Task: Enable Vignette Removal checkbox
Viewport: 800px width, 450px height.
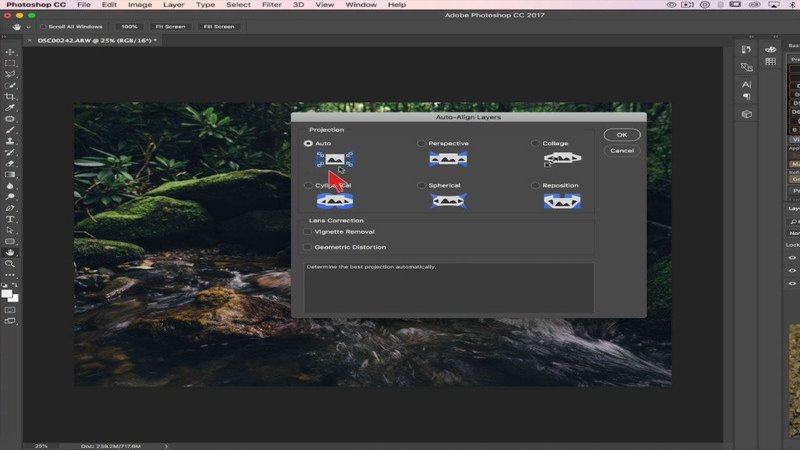Action: tap(307, 232)
